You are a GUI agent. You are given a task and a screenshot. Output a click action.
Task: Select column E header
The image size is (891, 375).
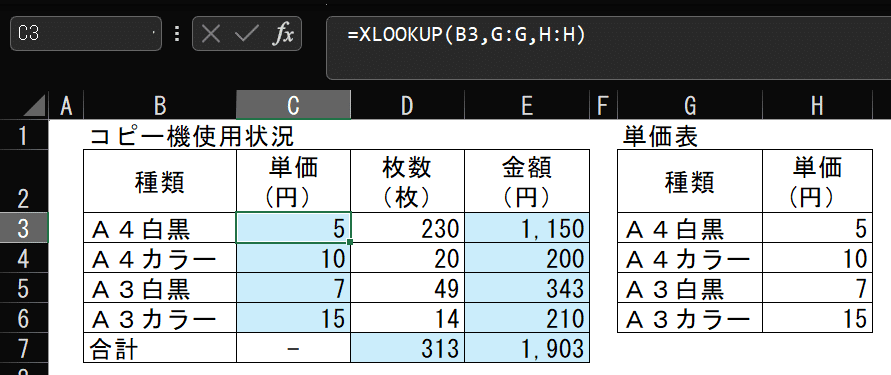click(527, 106)
